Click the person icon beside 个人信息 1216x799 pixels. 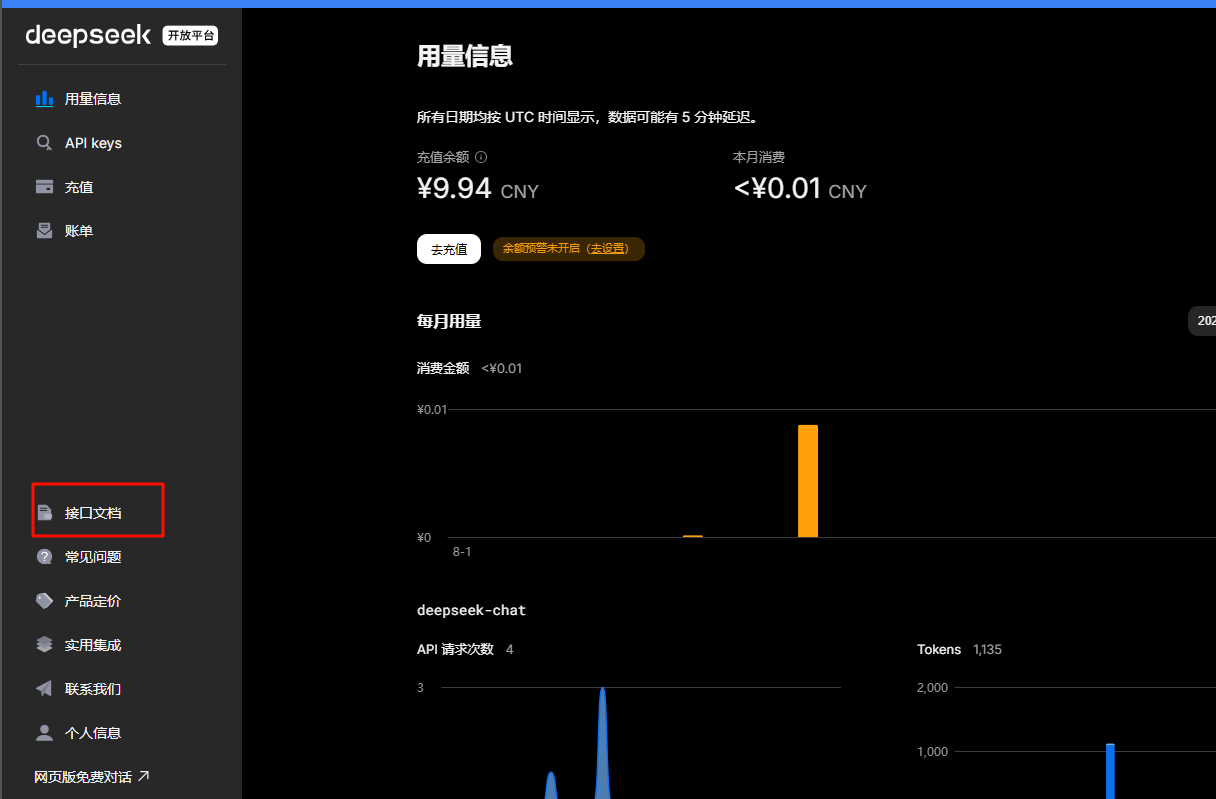[x=44, y=733]
